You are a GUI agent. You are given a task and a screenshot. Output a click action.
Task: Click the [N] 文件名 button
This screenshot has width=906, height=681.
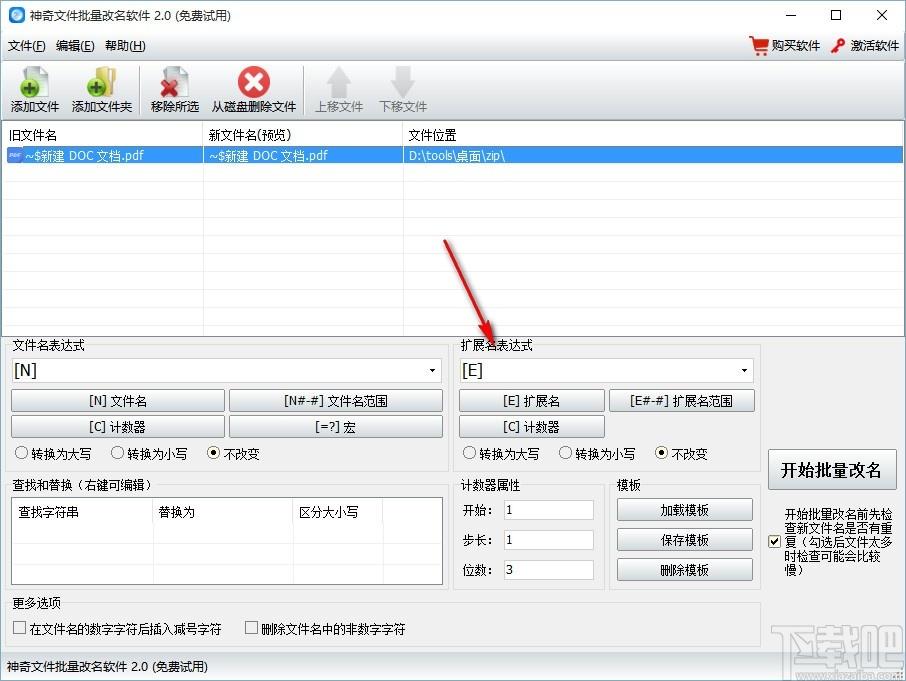(x=118, y=401)
